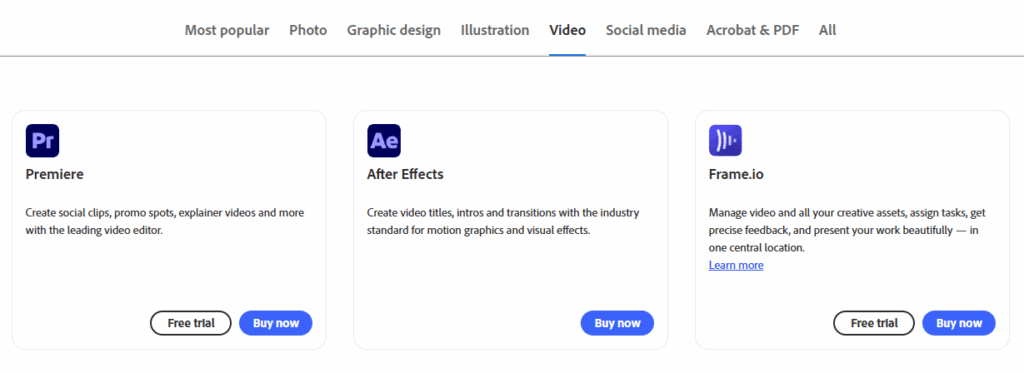Open the Frame.io Learn more link
Viewport: 1024px width, 373px height.
tap(736, 265)
